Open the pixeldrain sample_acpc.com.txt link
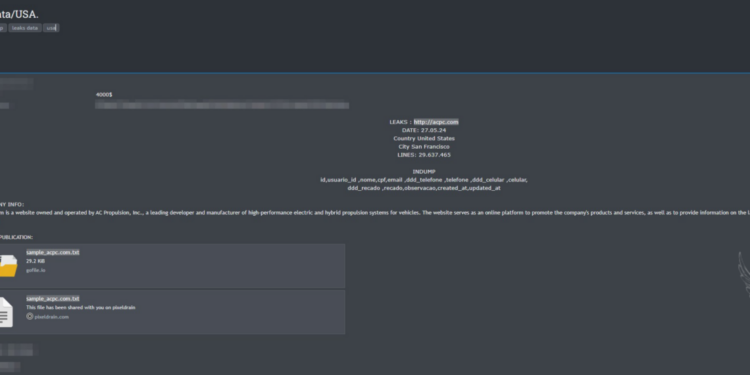Screen dimensions: 750x375 (53, 299)
